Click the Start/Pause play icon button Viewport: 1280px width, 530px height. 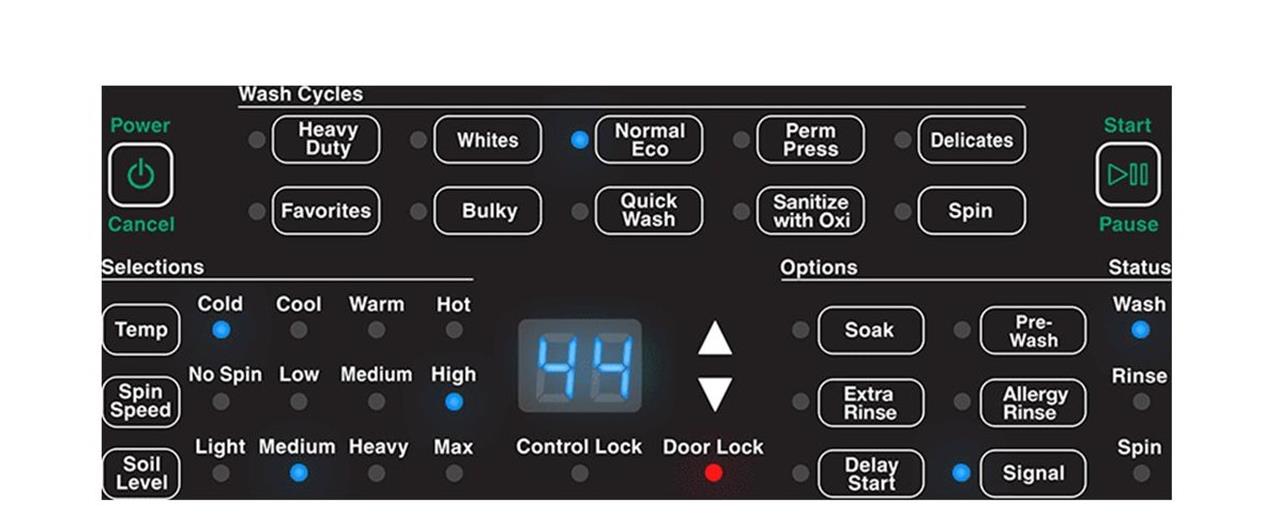[1128, 175]
